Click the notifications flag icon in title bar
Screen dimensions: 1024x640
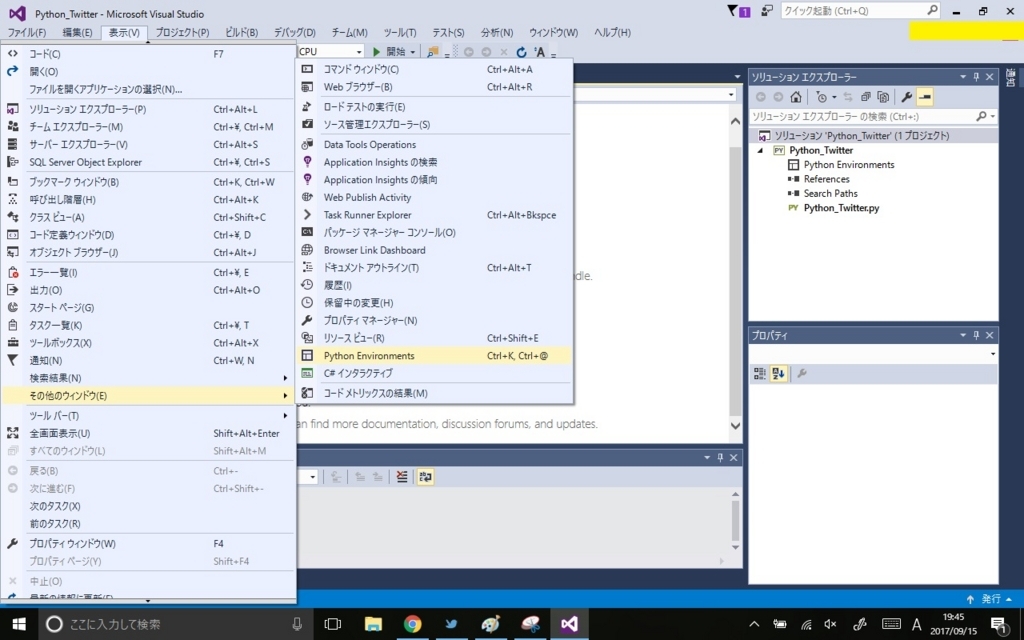click(739, 11)
